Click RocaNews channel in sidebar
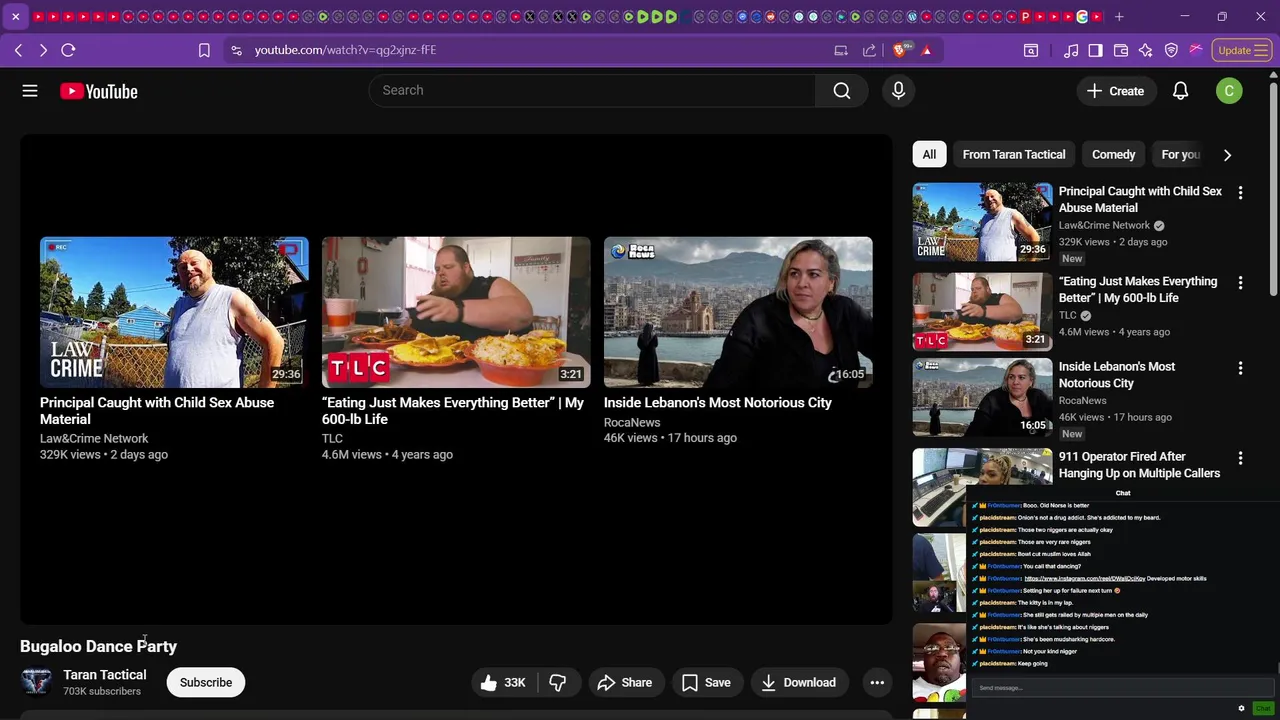The height and width of the screenshot is (720, 1280). pyautogui.click(x=1083, y=401)
